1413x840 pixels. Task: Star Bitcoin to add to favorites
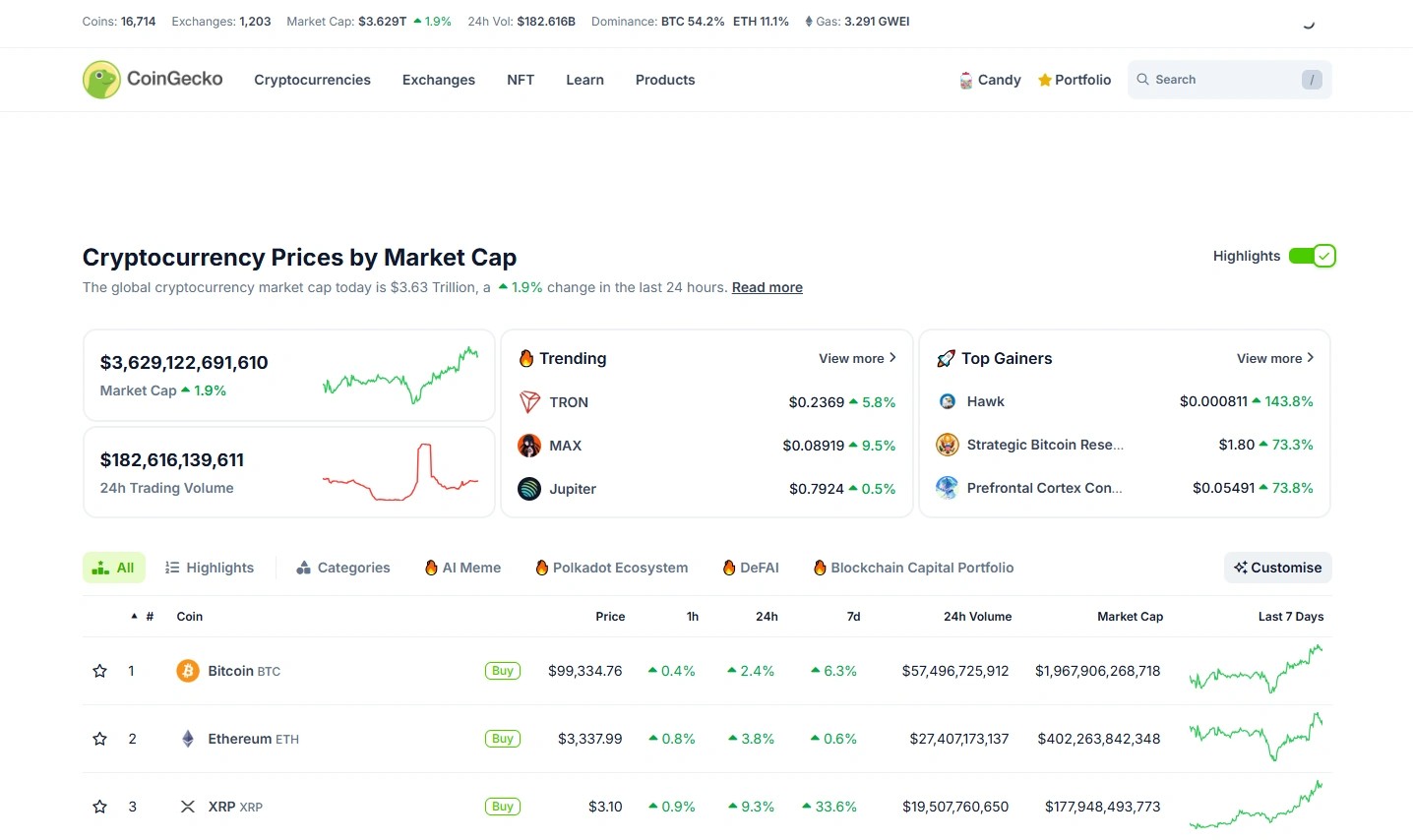pos(99,671)
